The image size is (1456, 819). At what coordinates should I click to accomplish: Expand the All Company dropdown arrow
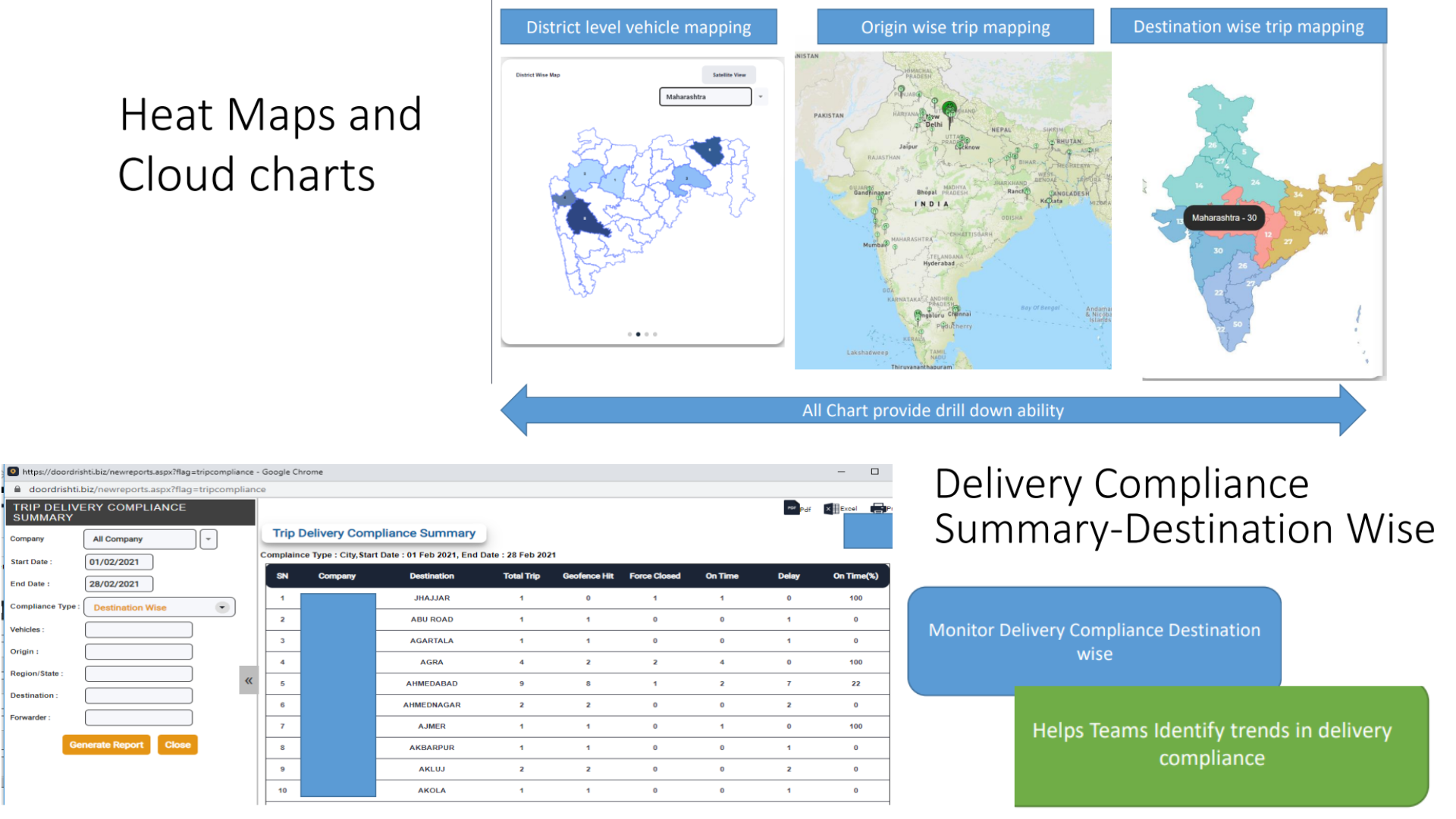pyautogui.click(x=209, y=538)
